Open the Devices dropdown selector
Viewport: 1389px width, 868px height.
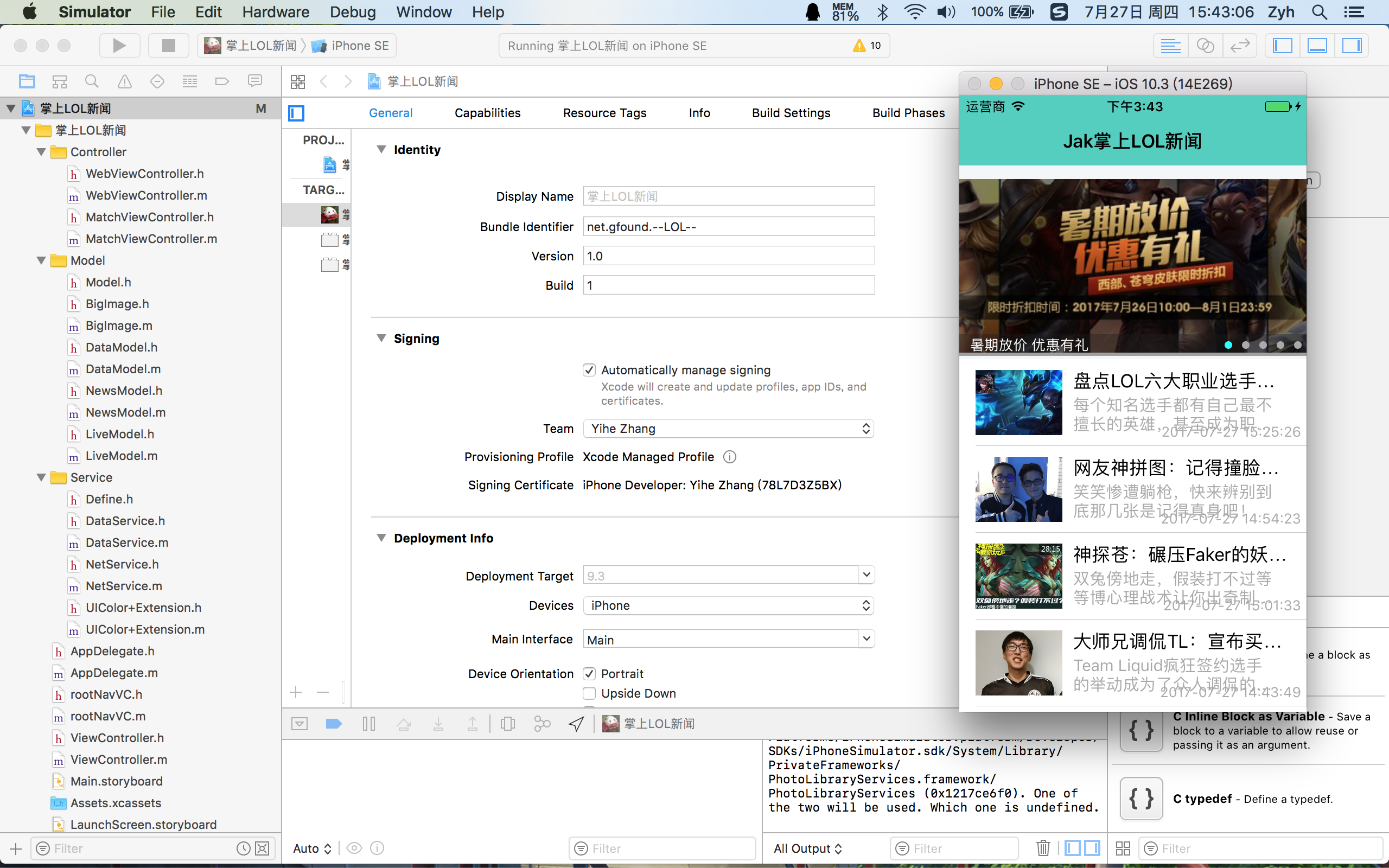727,604
